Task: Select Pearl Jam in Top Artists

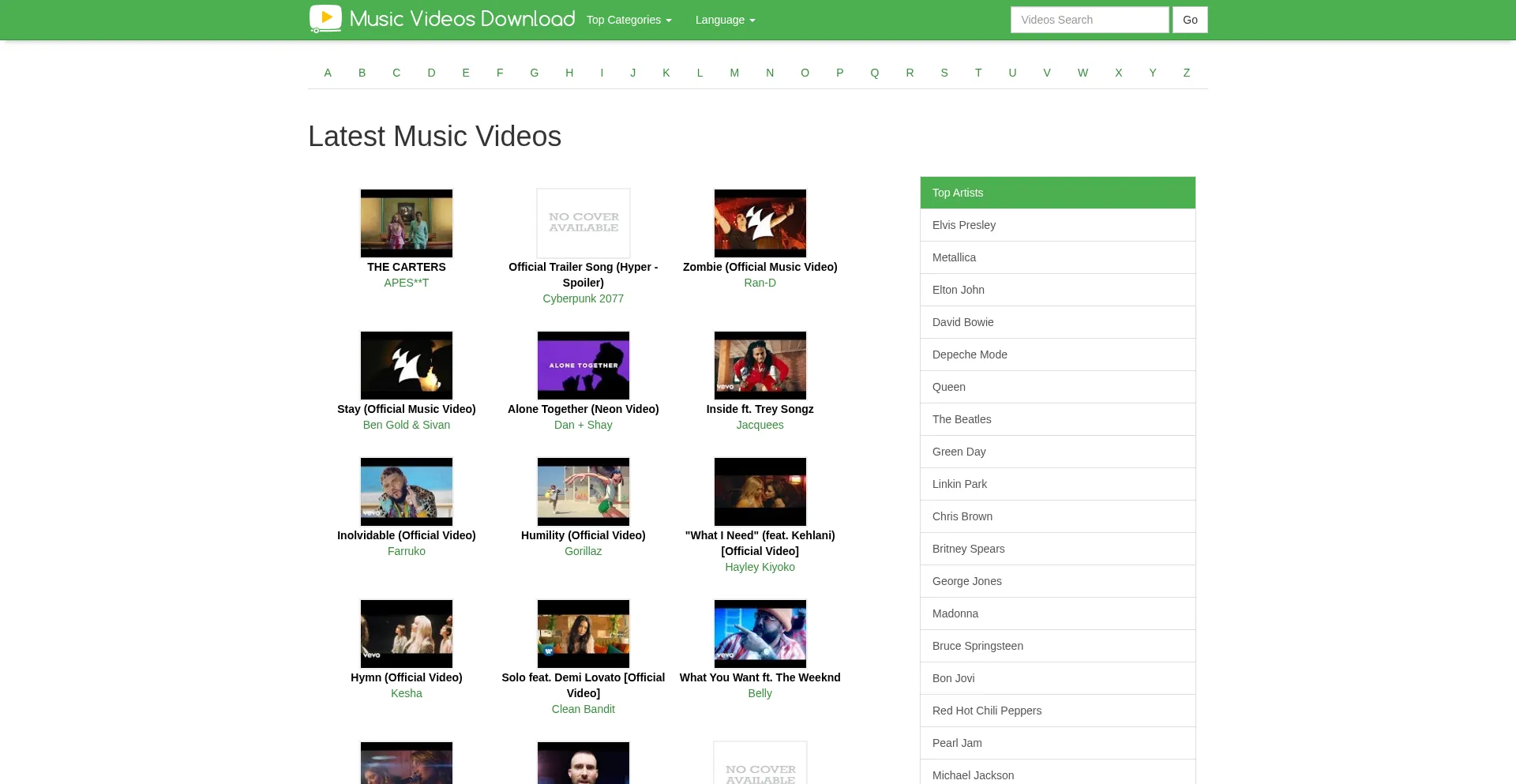Action: pos(1058,743)
